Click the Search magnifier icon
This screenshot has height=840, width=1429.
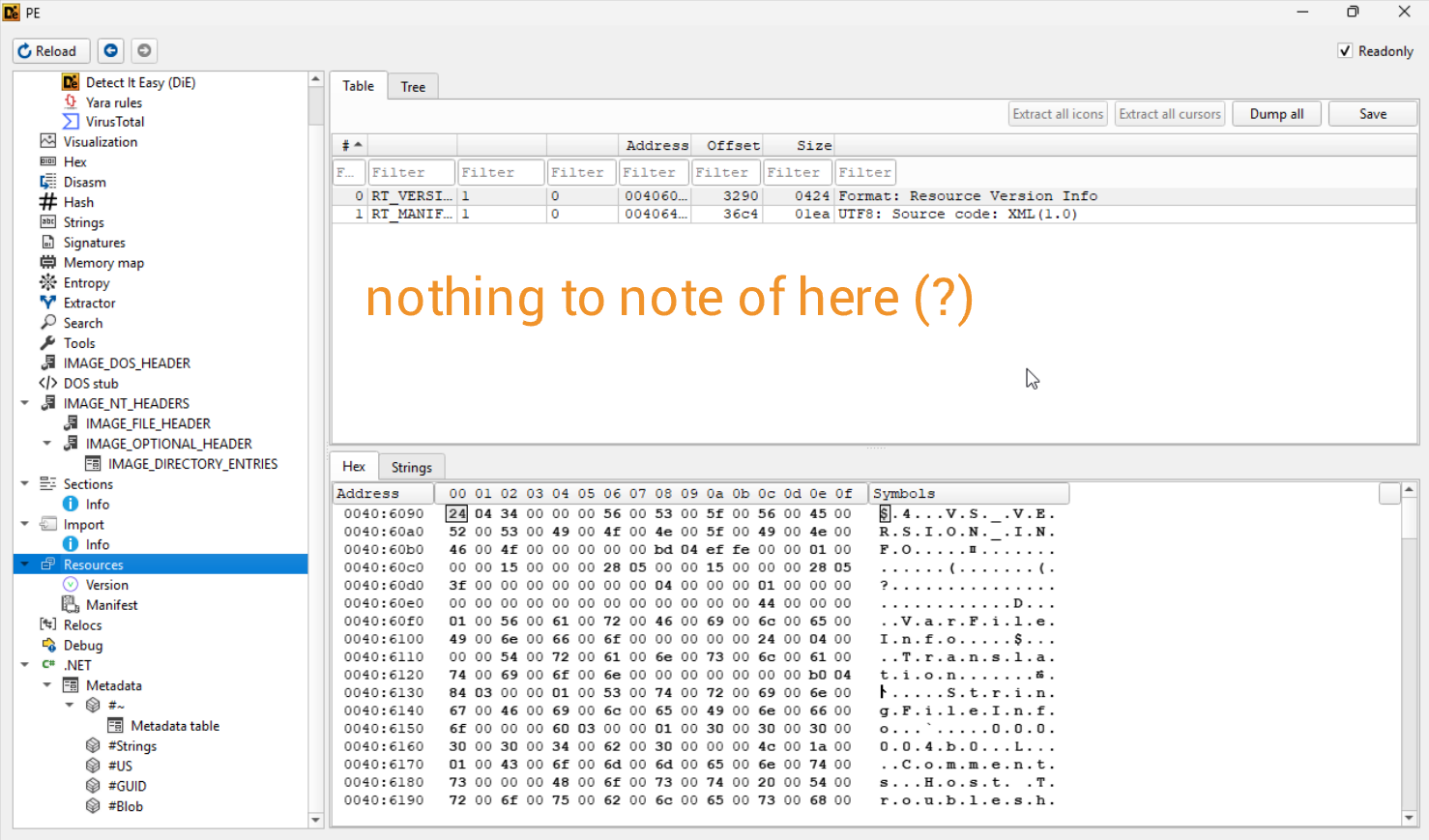(x=47, y=323)
